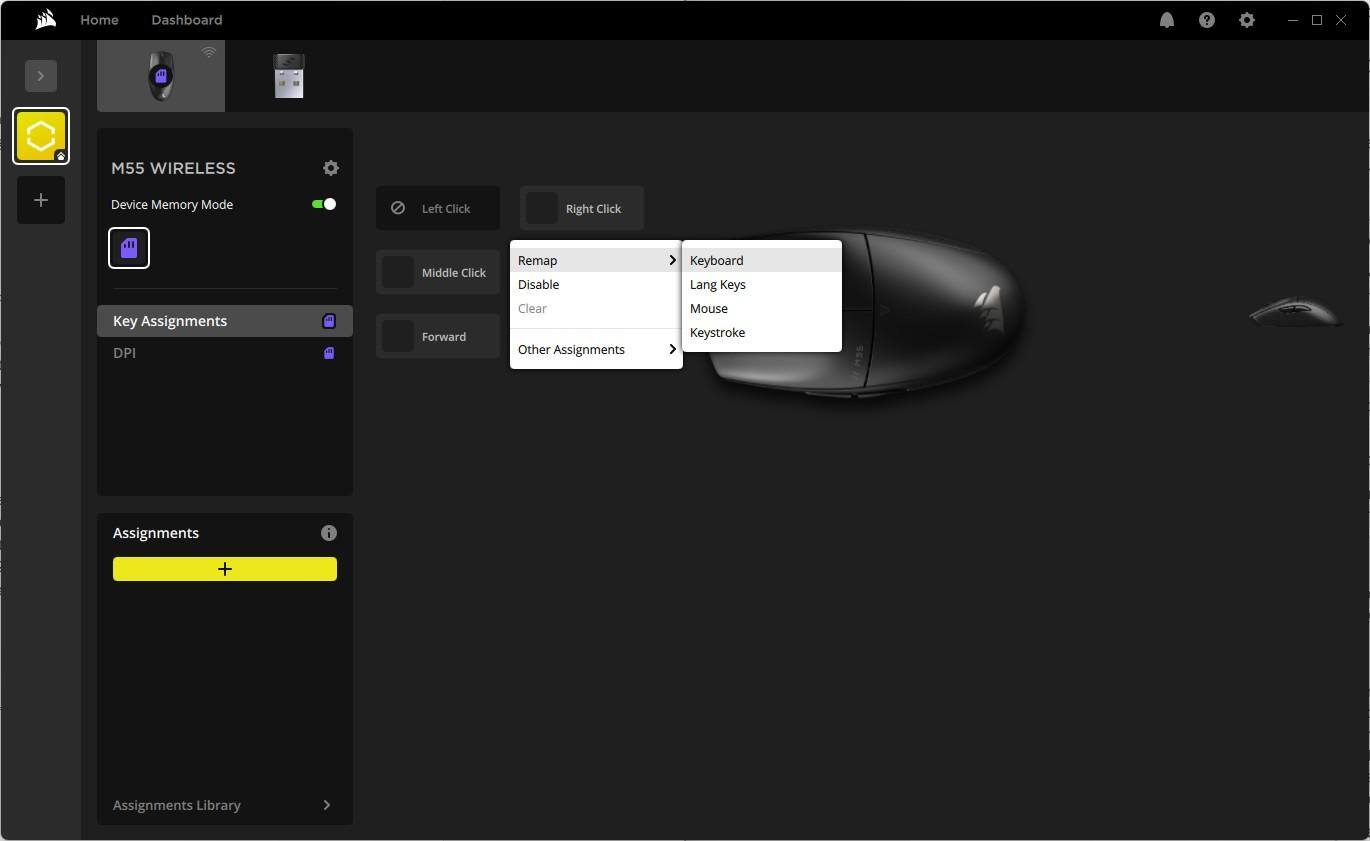Select the onboard memory profile slot icon
This screenshot has width=1370, height=841.
click(129, 248)
